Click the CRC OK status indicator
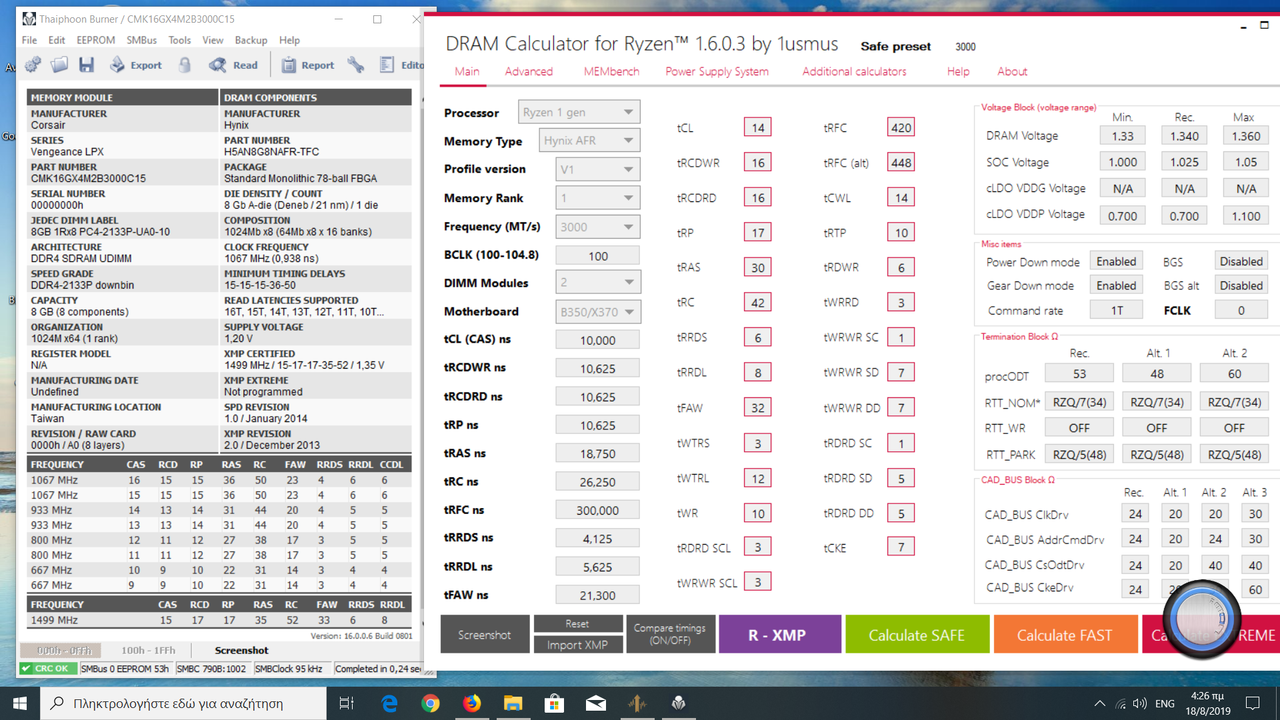The height and width of the screenshot is (720, 1280). tap(46, 668)
